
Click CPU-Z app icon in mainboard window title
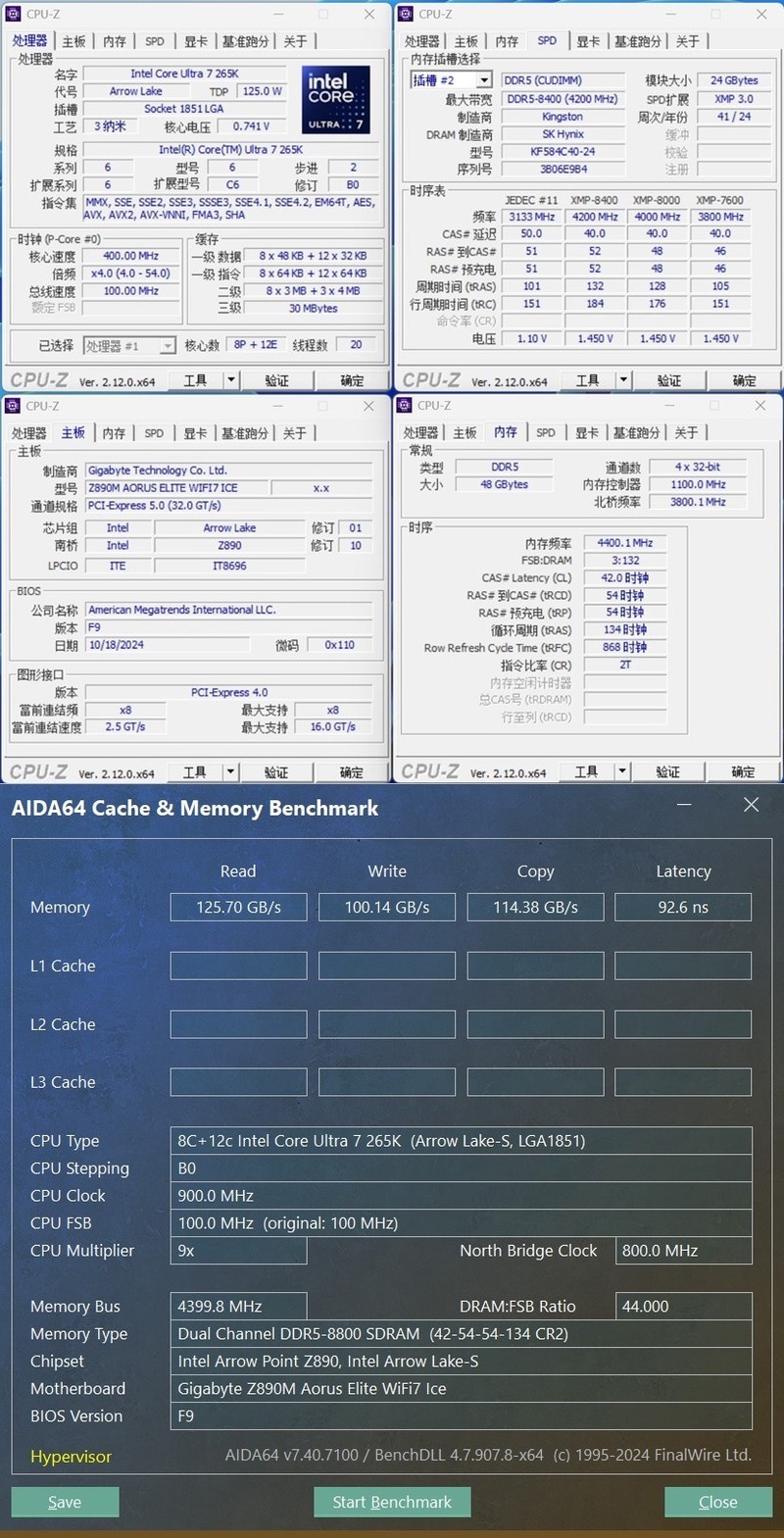pos(14,406)
